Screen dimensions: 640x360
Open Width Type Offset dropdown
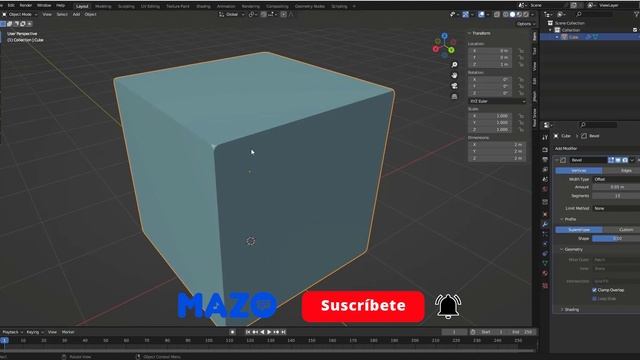(x=616, y=179)
